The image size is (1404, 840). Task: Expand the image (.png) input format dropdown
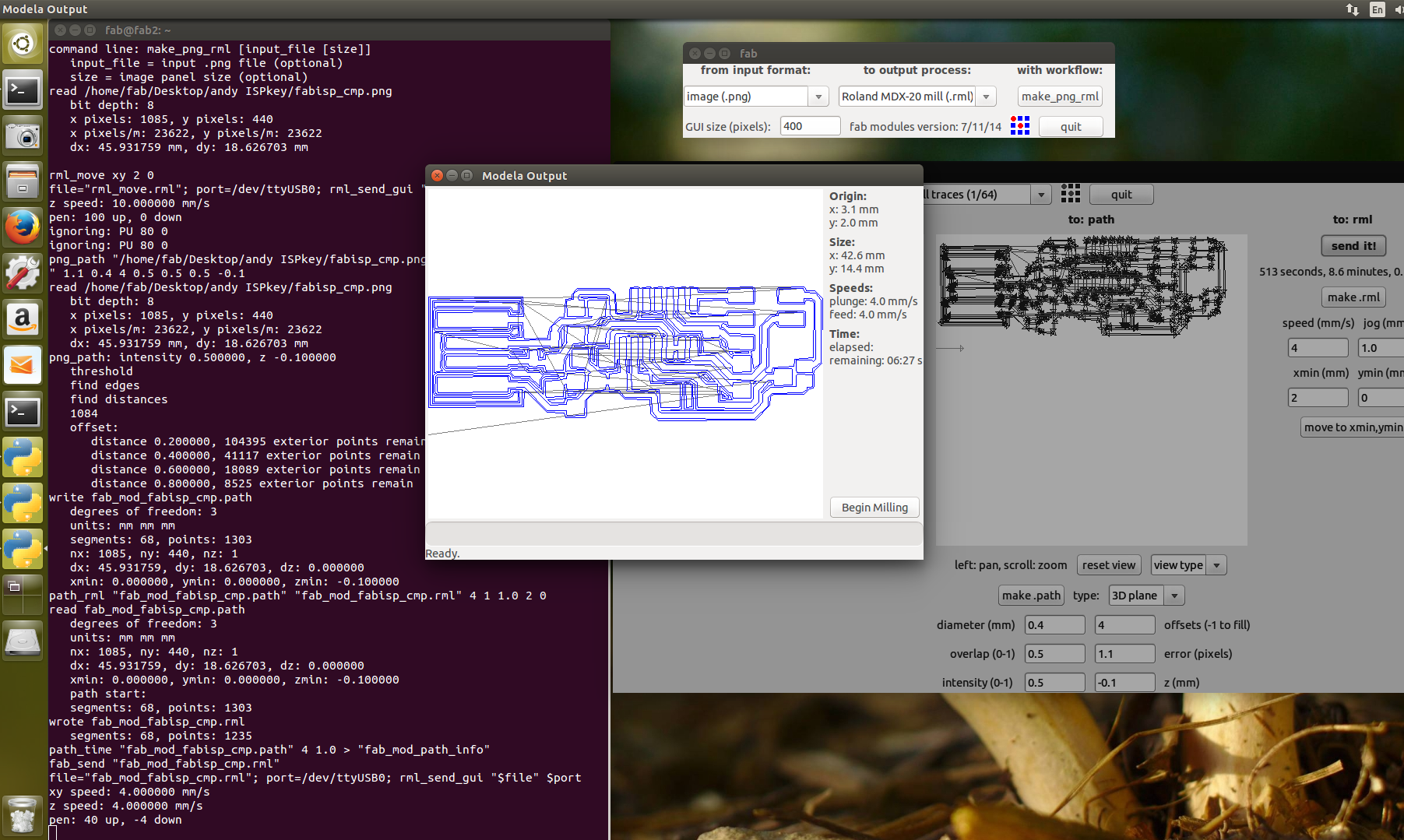[x=818, y=97]
